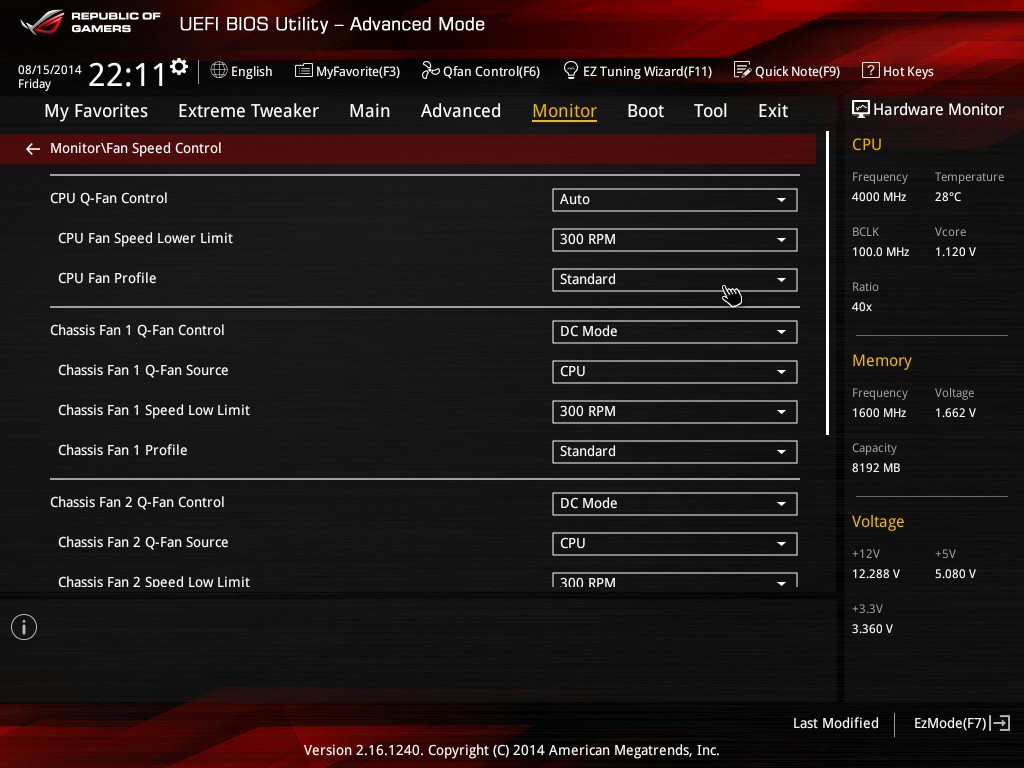The image size is (1024, 768).
Task: Select Chassis Fan 2 Q-Fan Control label
Action: tap(137, 502)
